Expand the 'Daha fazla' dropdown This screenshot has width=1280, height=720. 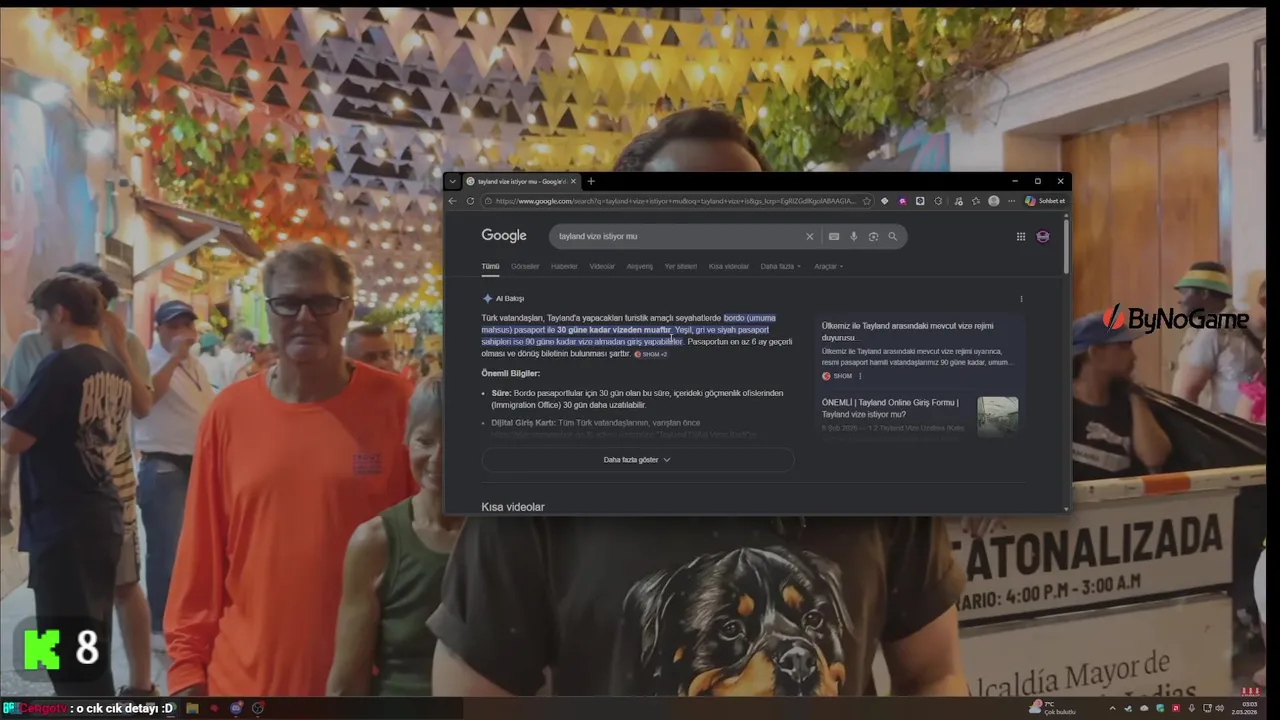(x=780, y=266)
